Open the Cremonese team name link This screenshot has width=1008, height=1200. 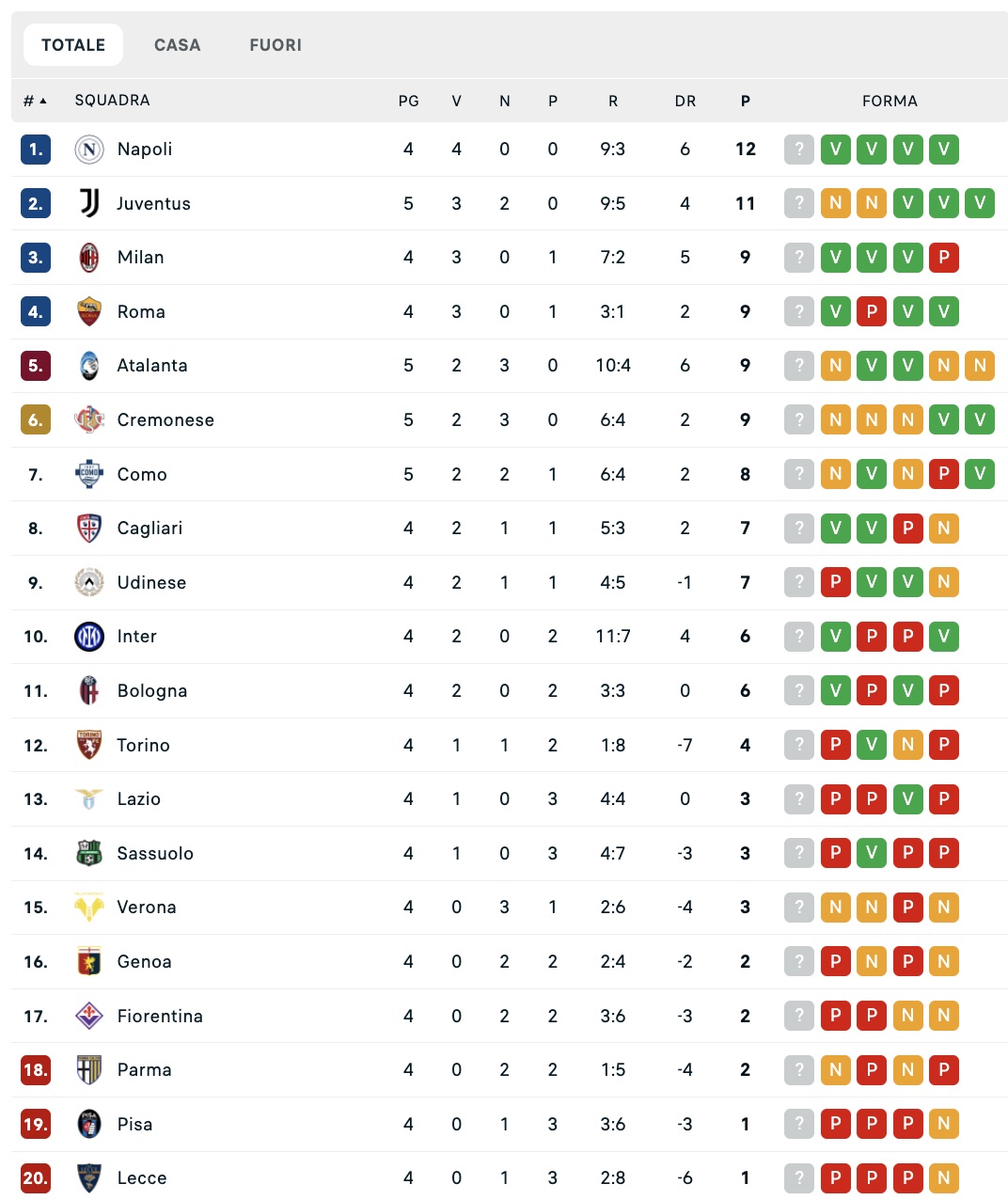point(165,420)
